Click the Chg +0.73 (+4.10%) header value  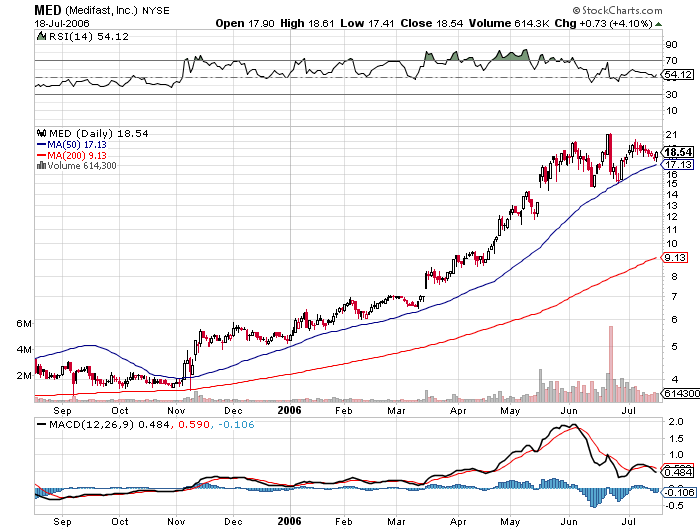coord(604,23)
